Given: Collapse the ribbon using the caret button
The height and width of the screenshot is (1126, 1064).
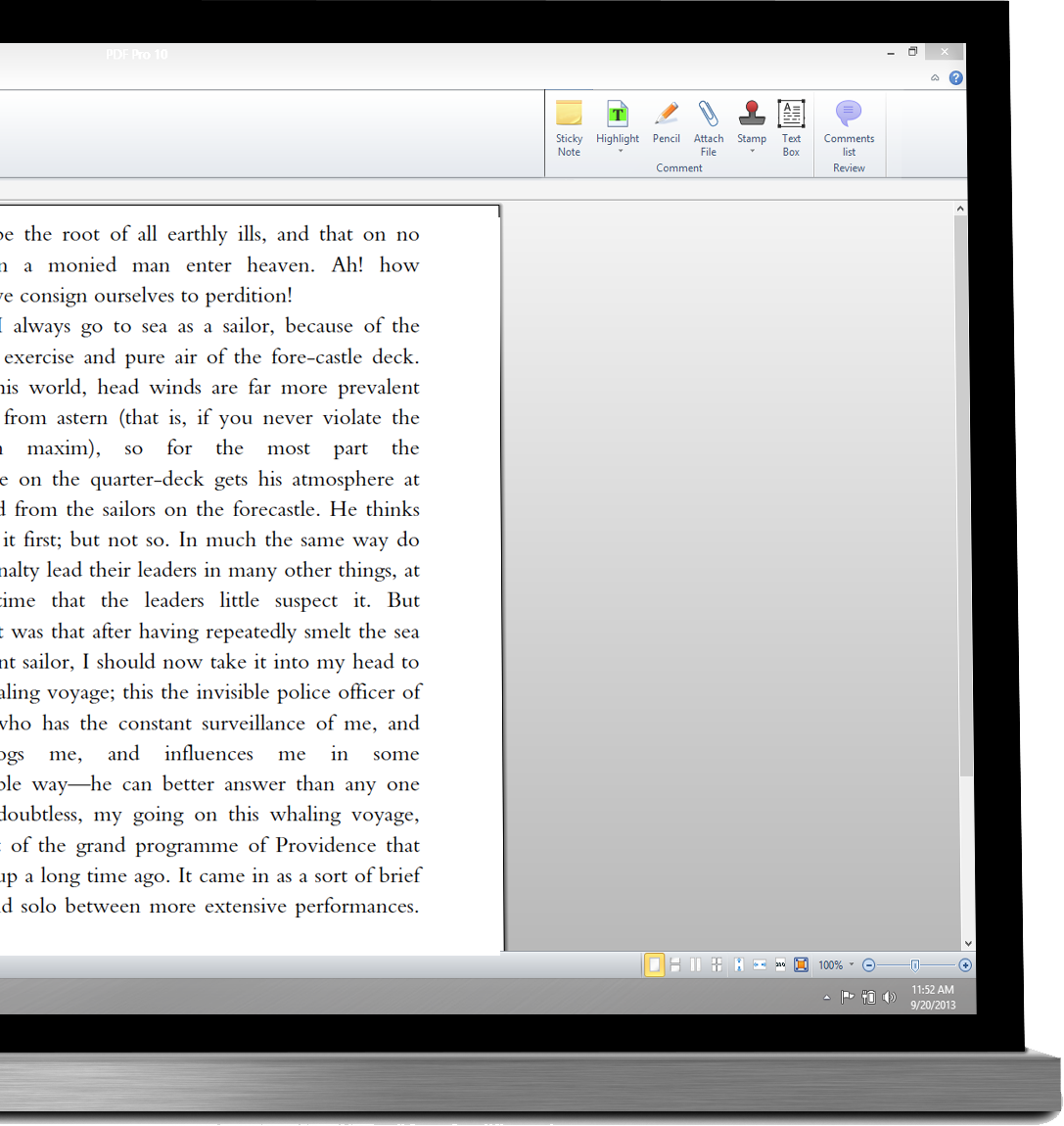Looking at the screenshot, I should [935, 78].
